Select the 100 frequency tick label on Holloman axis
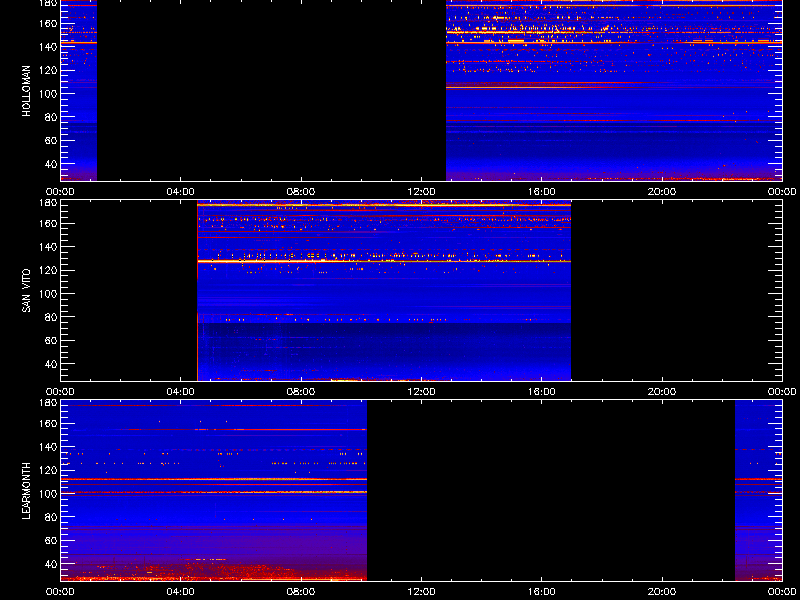This screenshot has height=600, width=800. coord(48,94)
